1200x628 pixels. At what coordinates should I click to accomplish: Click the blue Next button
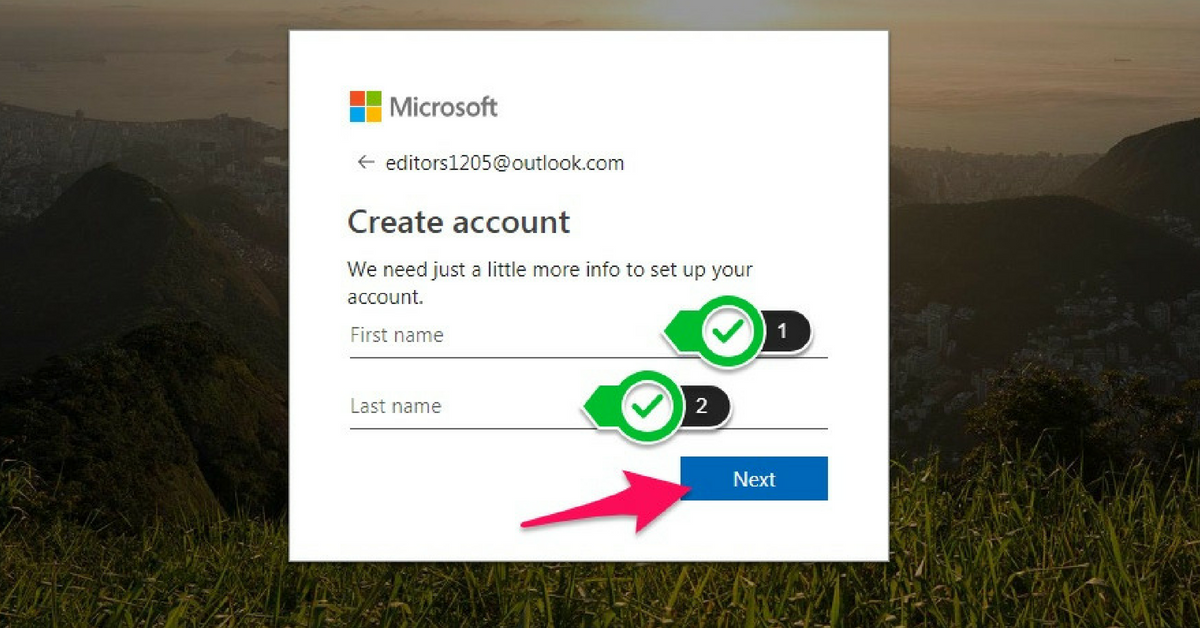click(x=754, y=479)
